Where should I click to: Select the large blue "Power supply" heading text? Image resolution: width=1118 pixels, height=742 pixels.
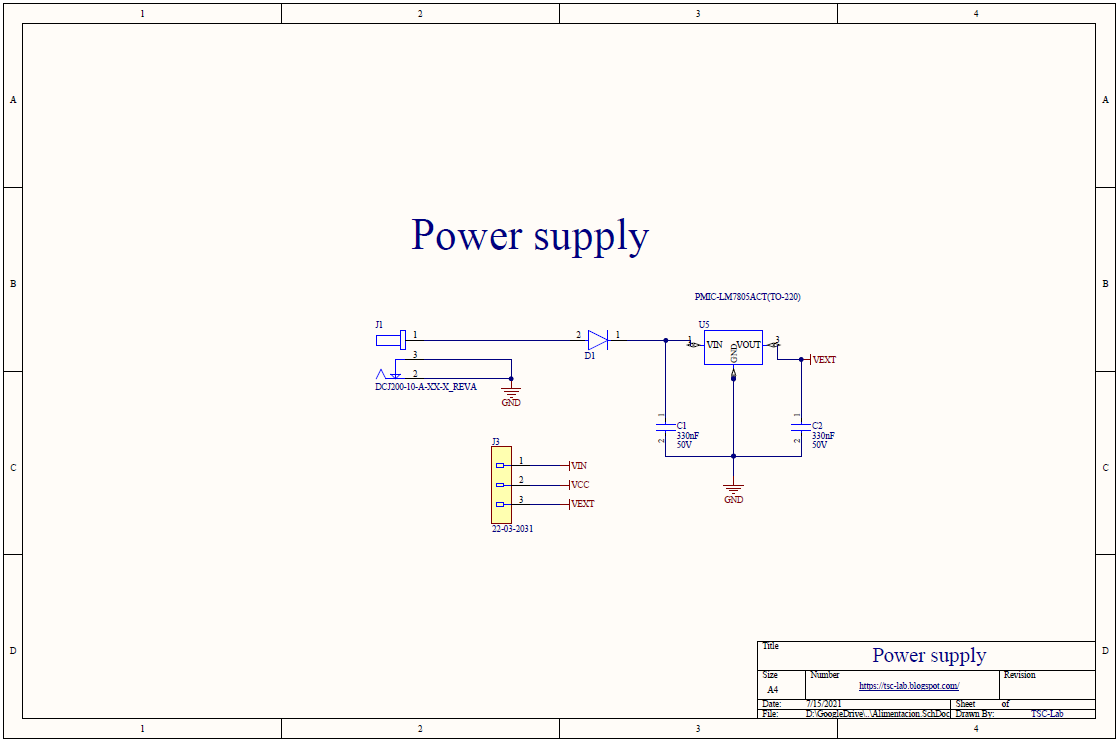[x=530, y=236]
